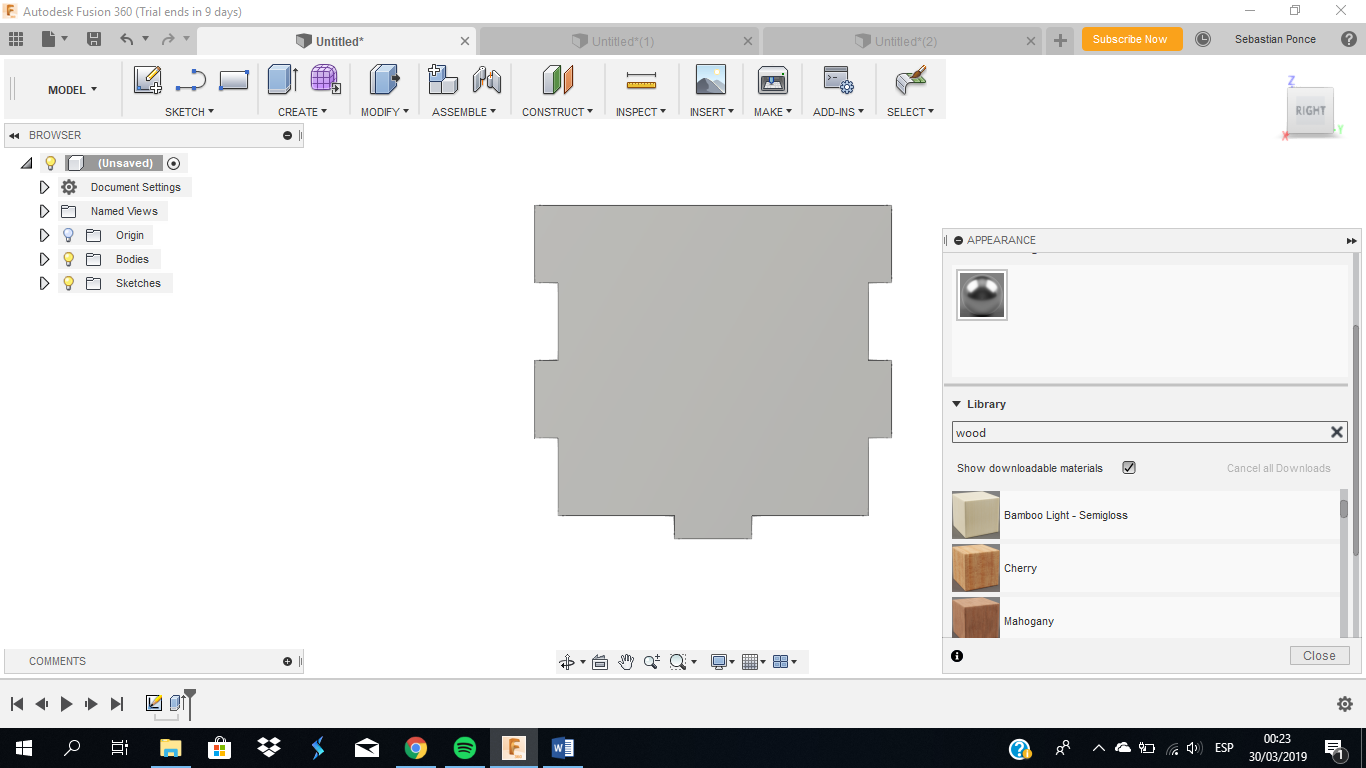This screenshot has width=1366, height=768.
Task: Select Bamboo Light - Semigloss swatch
Action: (976, 515)
